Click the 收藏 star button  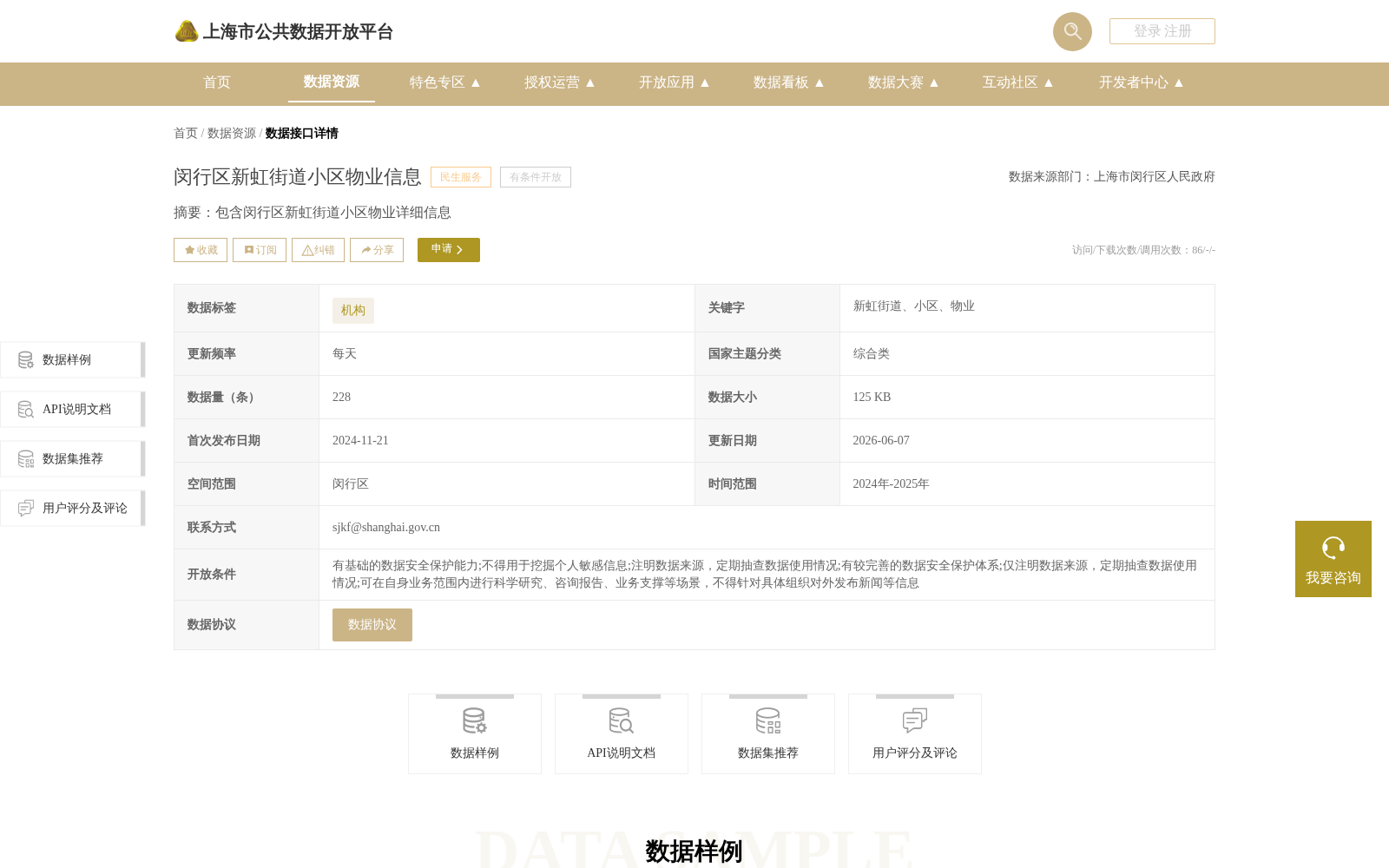[201, 250]
